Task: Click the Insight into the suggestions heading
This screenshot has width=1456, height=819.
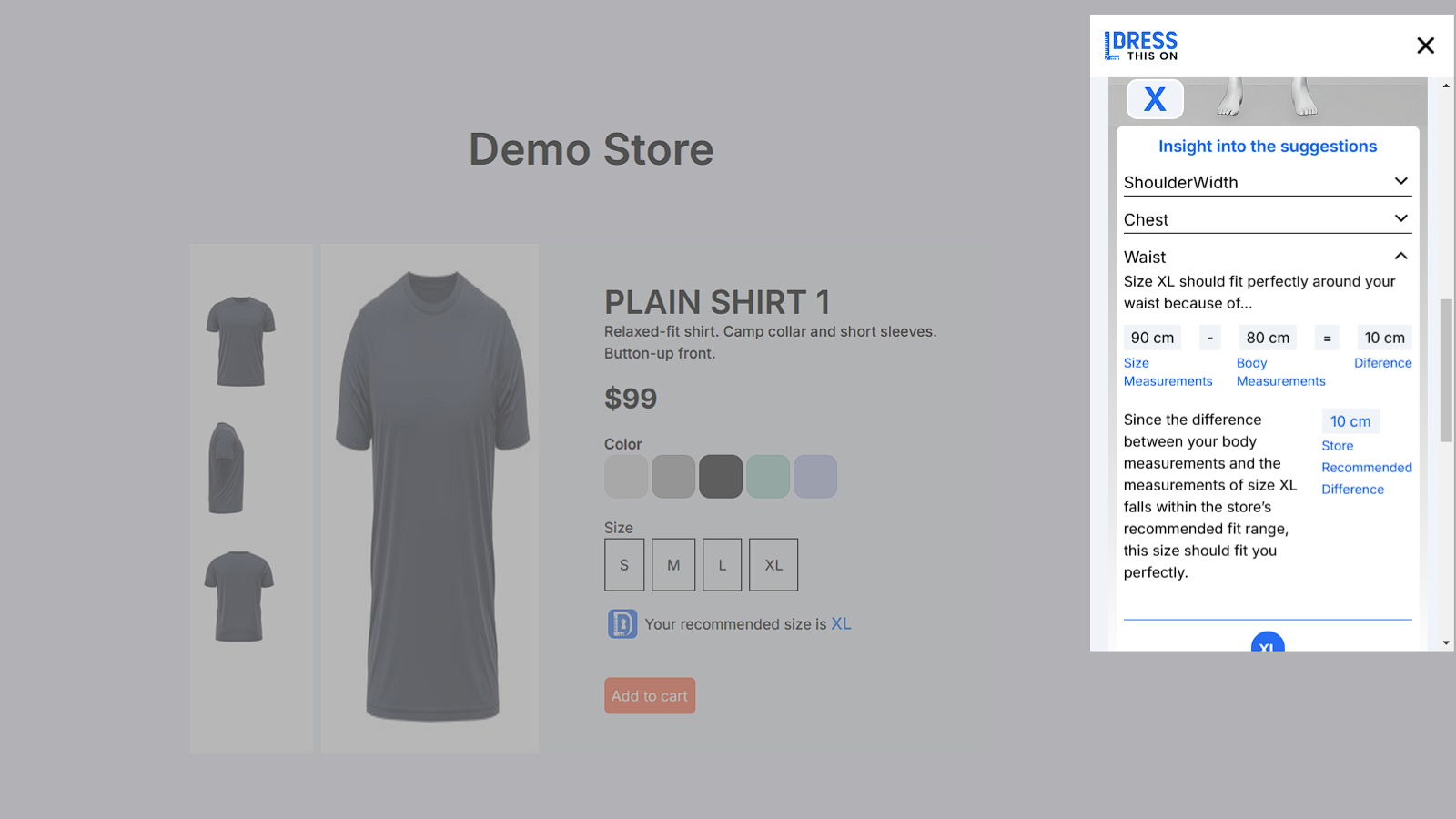Action: [1268, 147]
